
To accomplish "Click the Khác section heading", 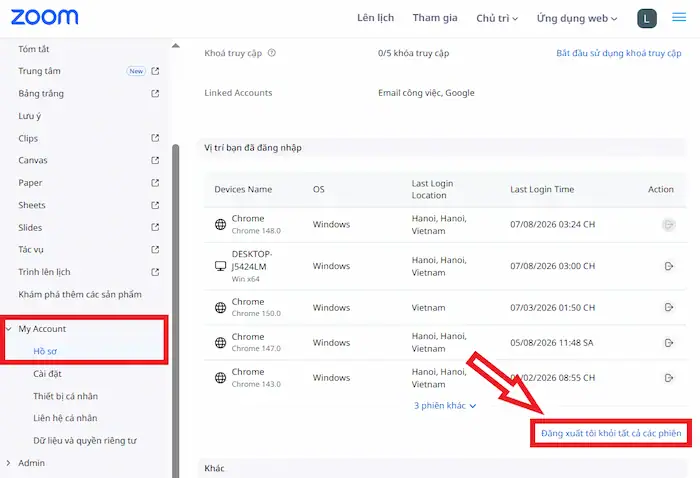I will click(x=214, y=468).
